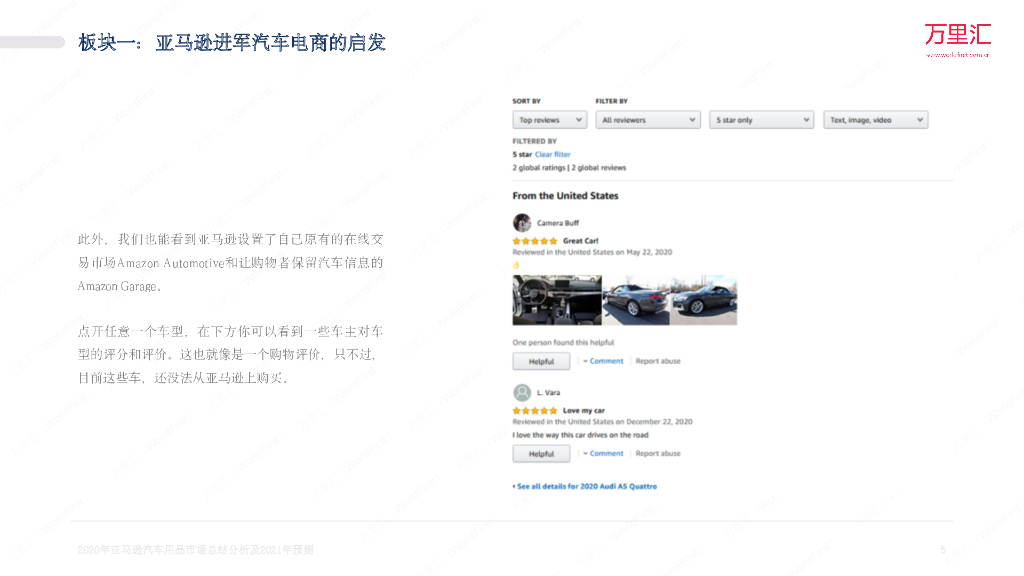Open 'See all details for 2020 Audi A5 Quattro'
Image resolution: width=1024 pixels, height=576 pixels.
586,486
